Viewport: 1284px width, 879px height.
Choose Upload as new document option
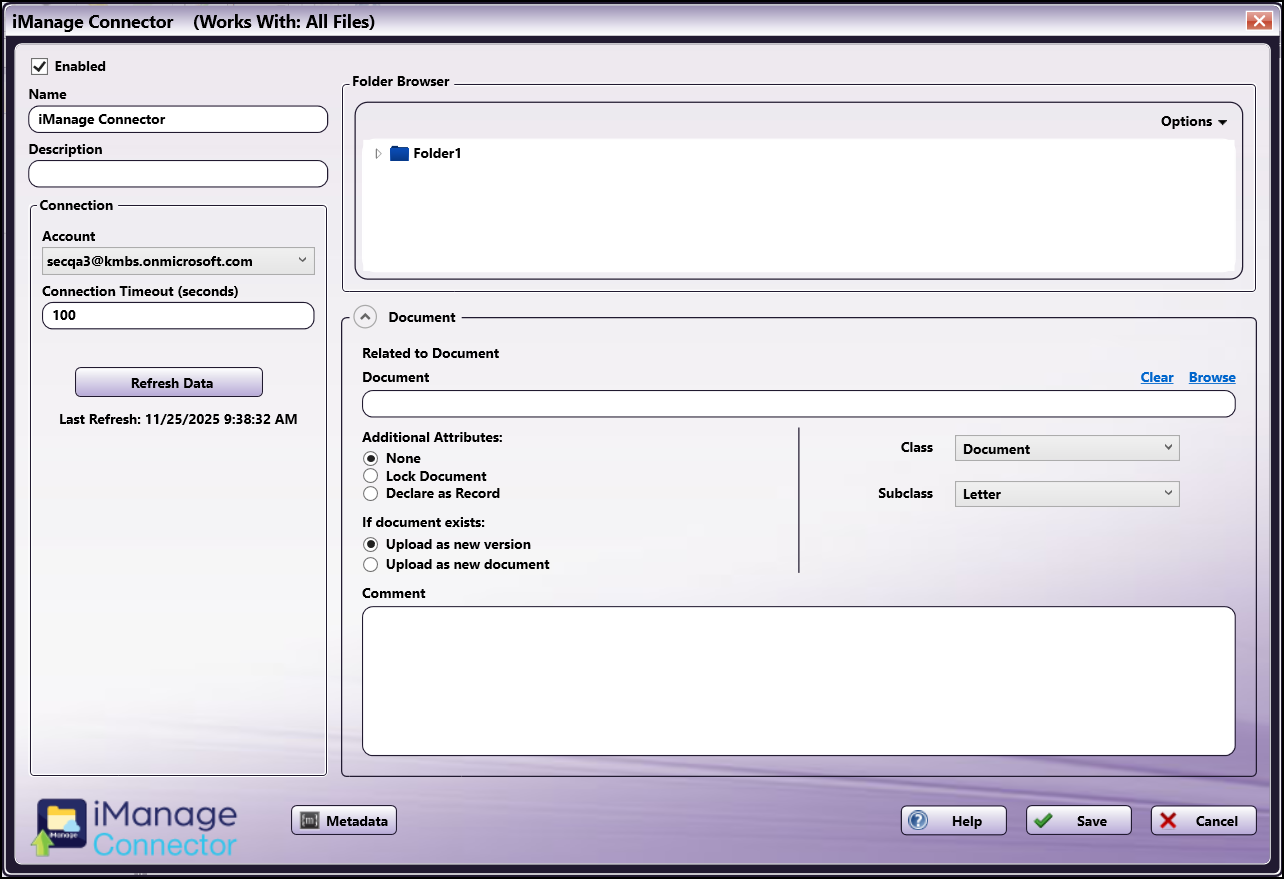pos(370,564)
